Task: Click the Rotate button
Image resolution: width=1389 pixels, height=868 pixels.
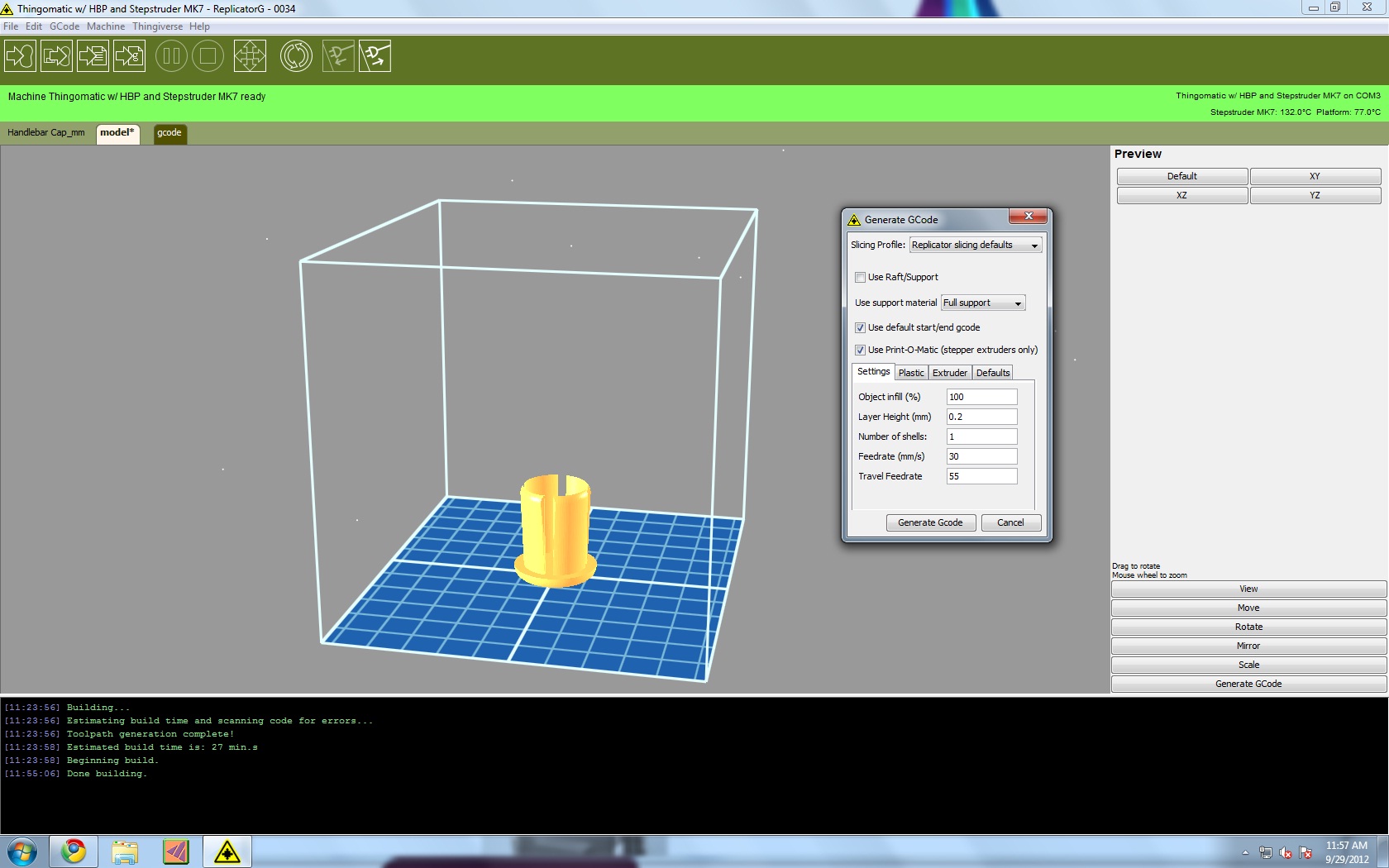Action: (x=1248, y=627)
